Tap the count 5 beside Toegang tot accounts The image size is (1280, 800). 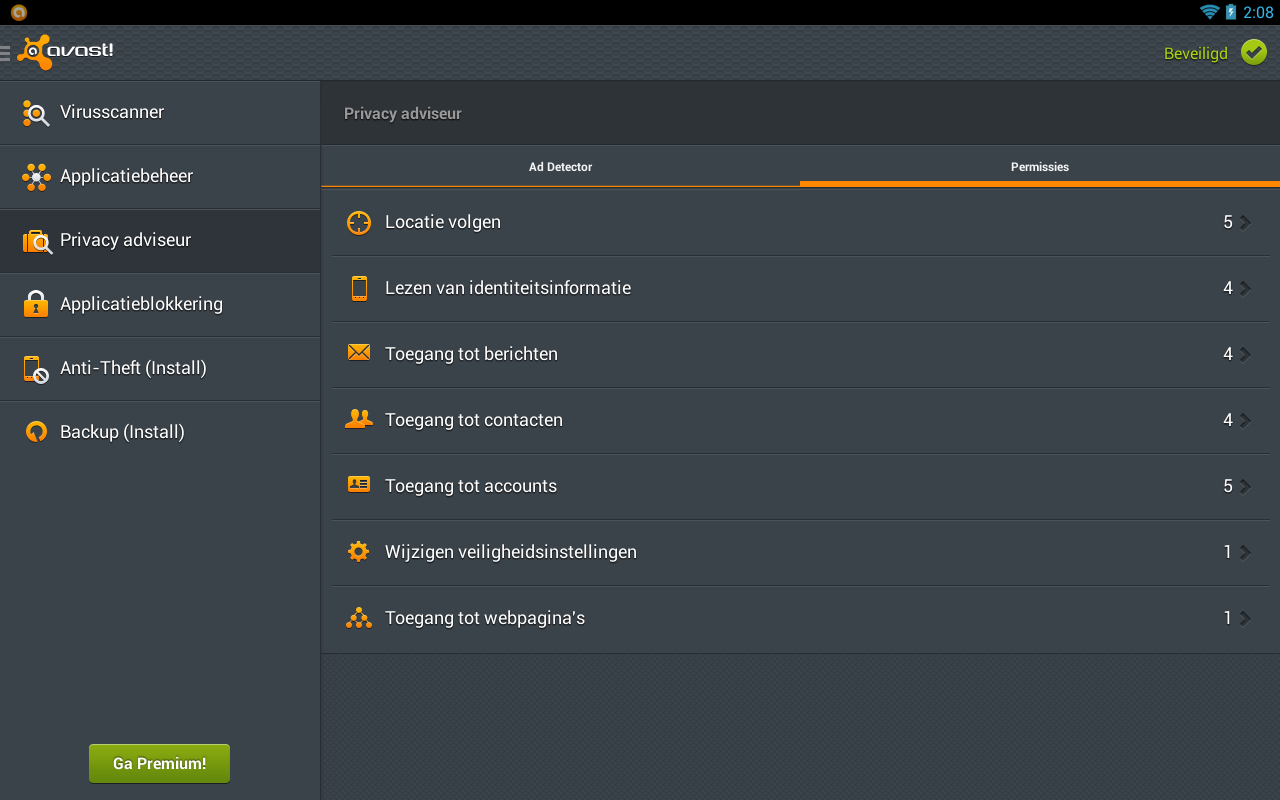pyautogui.click(x=1228, y=486)
